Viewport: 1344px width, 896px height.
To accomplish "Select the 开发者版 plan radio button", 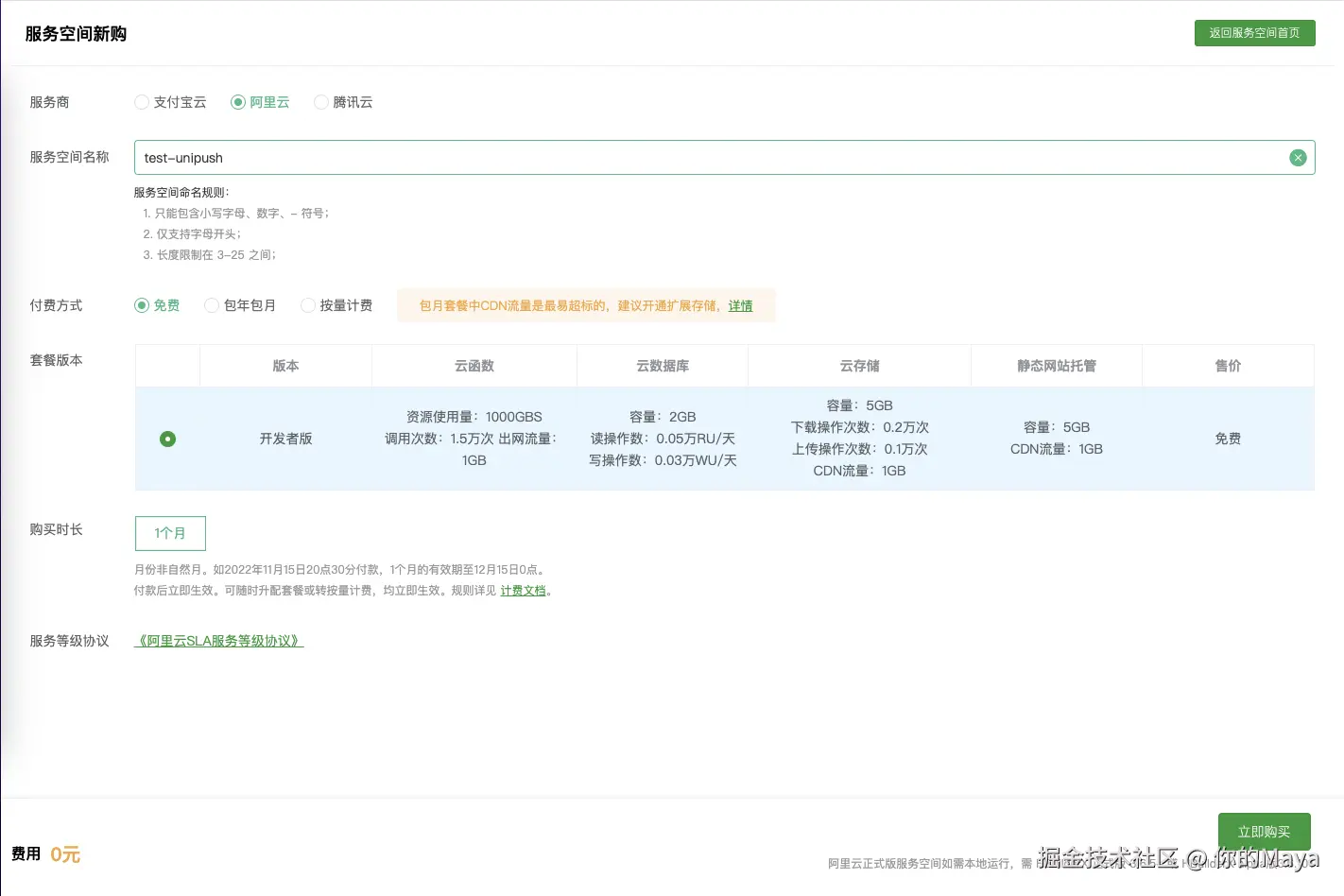I will point(167,439).
